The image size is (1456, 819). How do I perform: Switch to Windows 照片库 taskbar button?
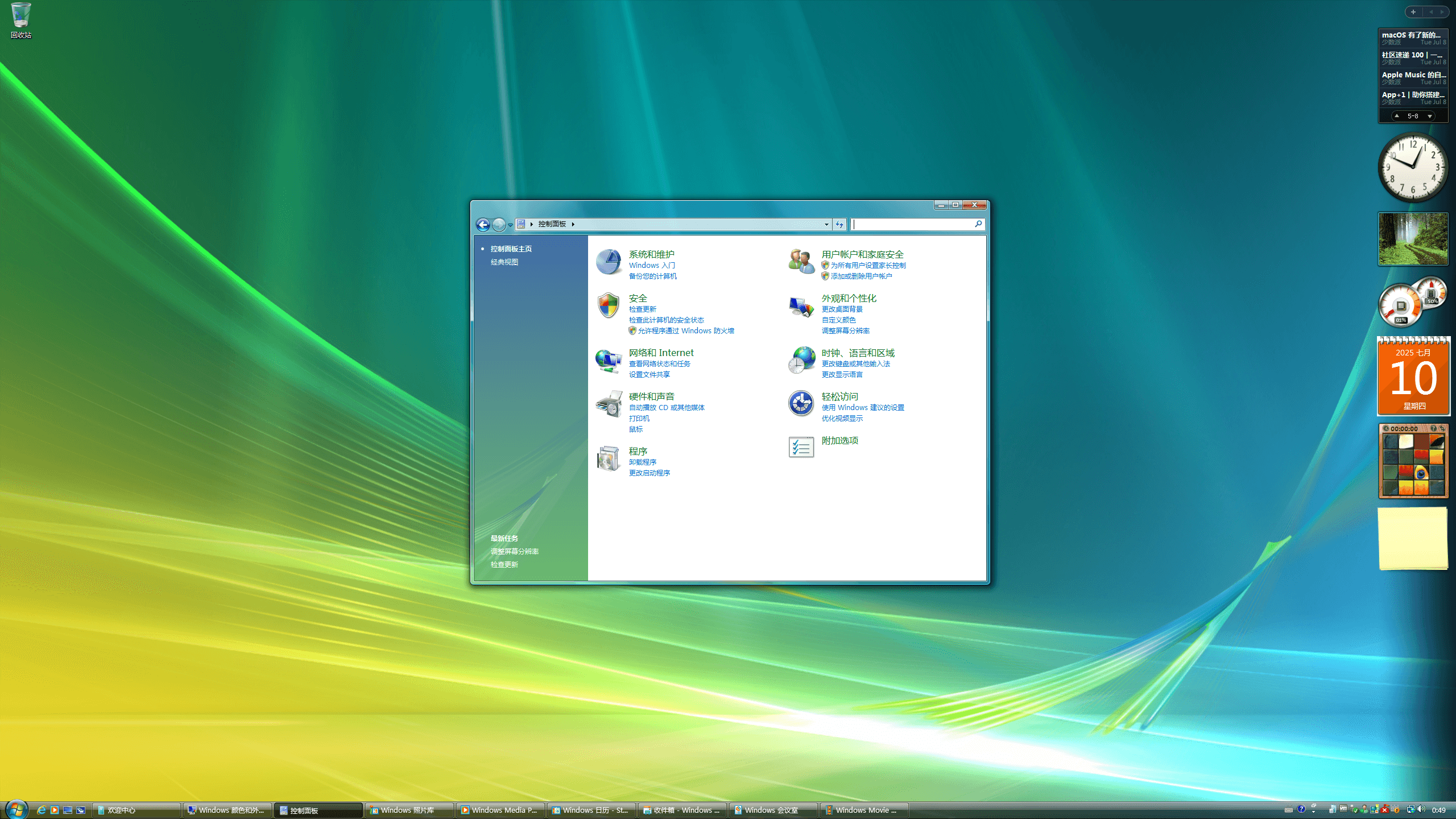(x=409, y=810)
